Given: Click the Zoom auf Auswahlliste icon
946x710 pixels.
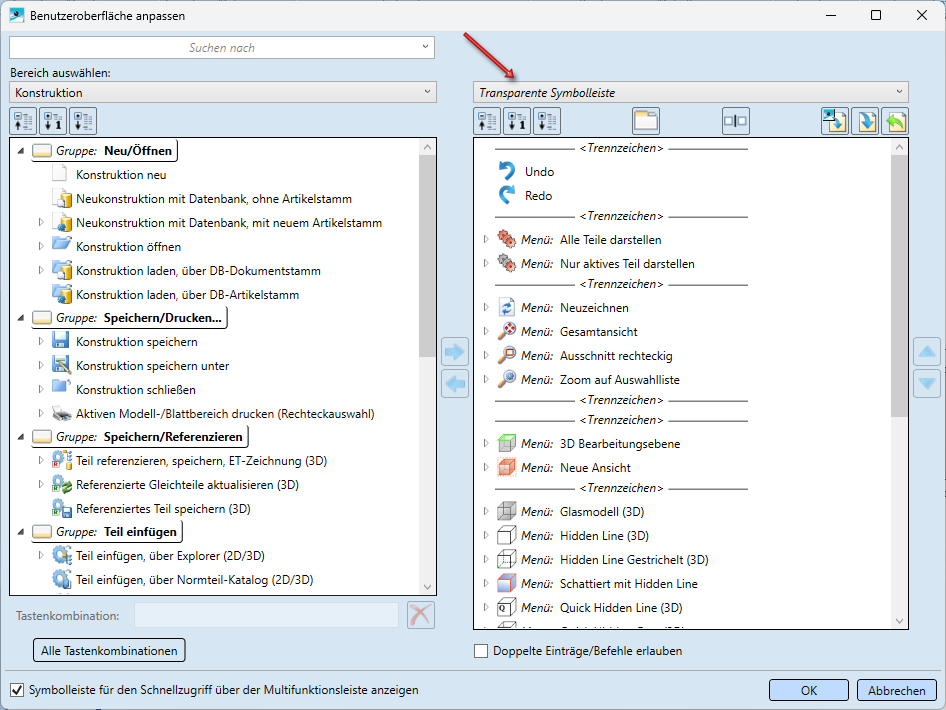Looking at the screenshot, I should point(507,379).
